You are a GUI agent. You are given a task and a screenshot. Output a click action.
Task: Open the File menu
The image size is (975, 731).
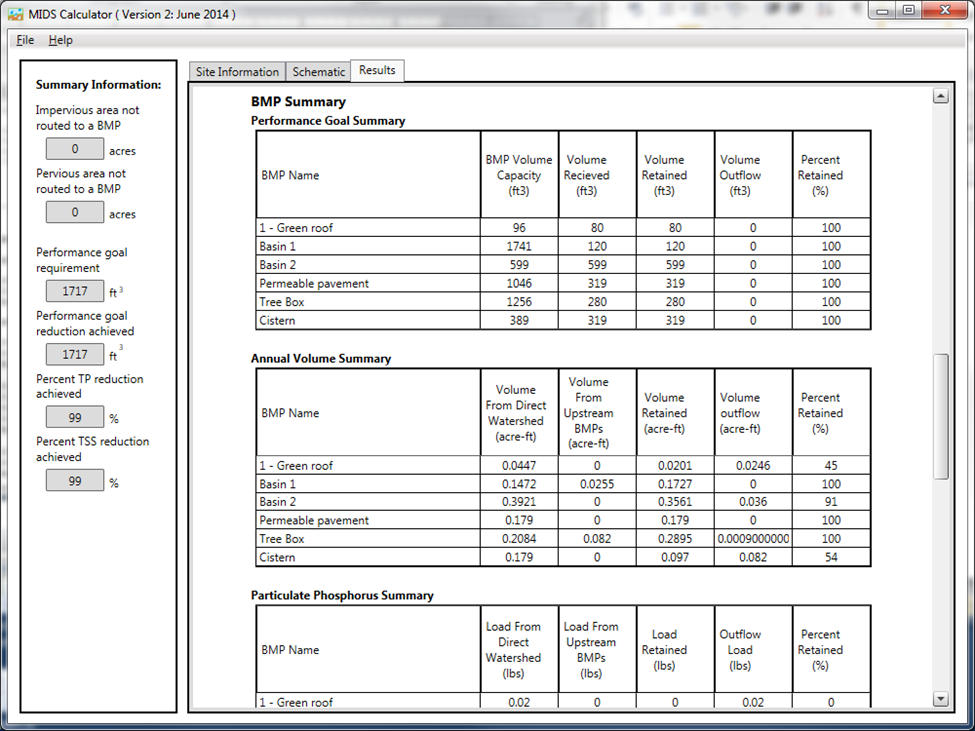point(25,40)
